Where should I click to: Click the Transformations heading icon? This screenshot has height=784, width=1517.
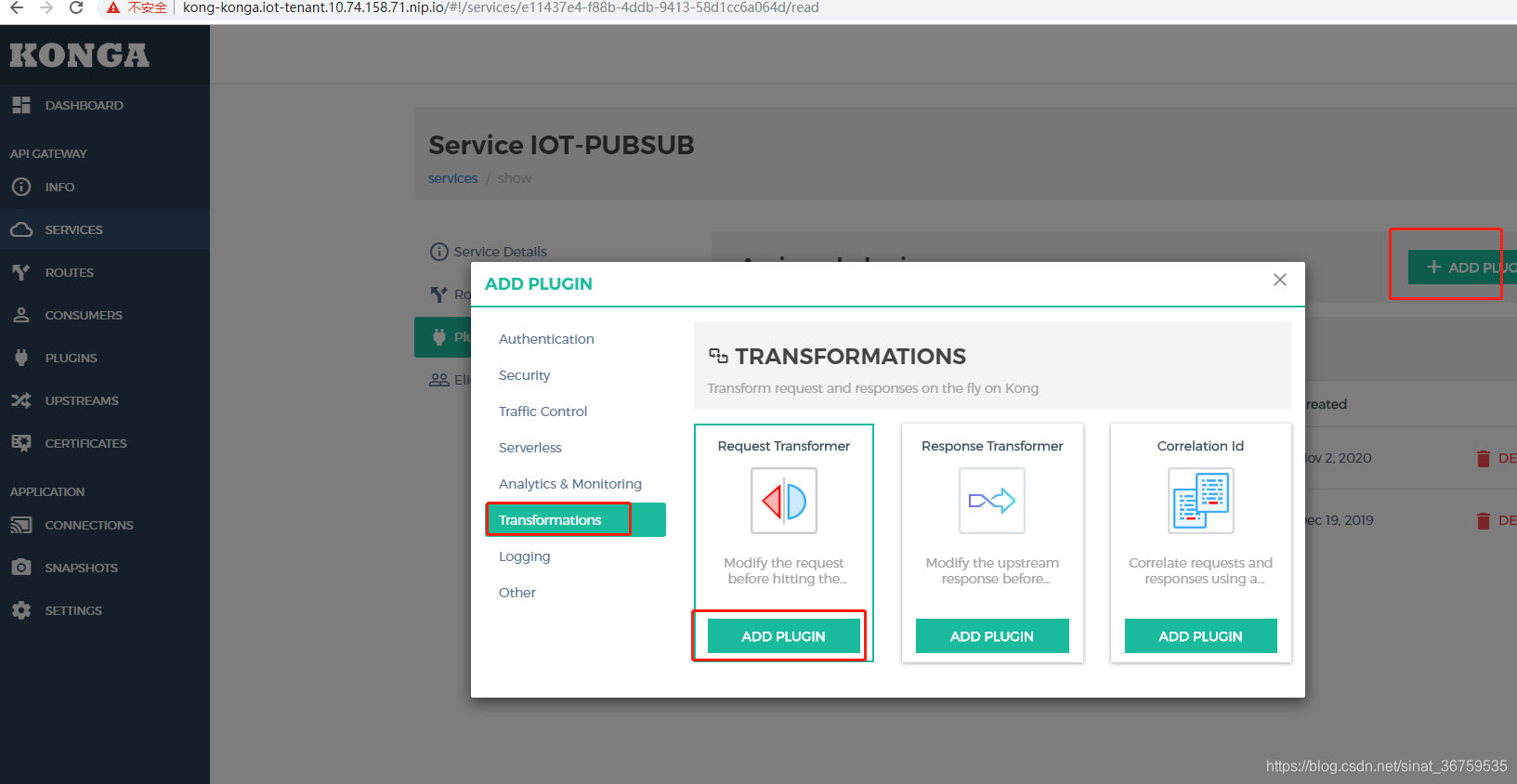coord(718,356)
